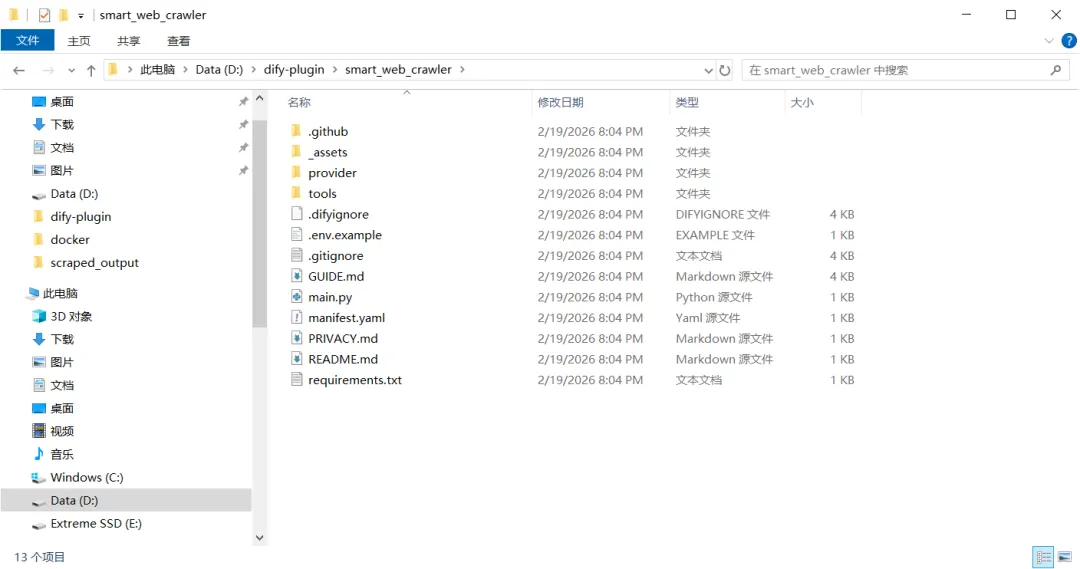Customize quick access toolbar dropdown
This screenshot has width=1080, height=569.
click(81, 15)
